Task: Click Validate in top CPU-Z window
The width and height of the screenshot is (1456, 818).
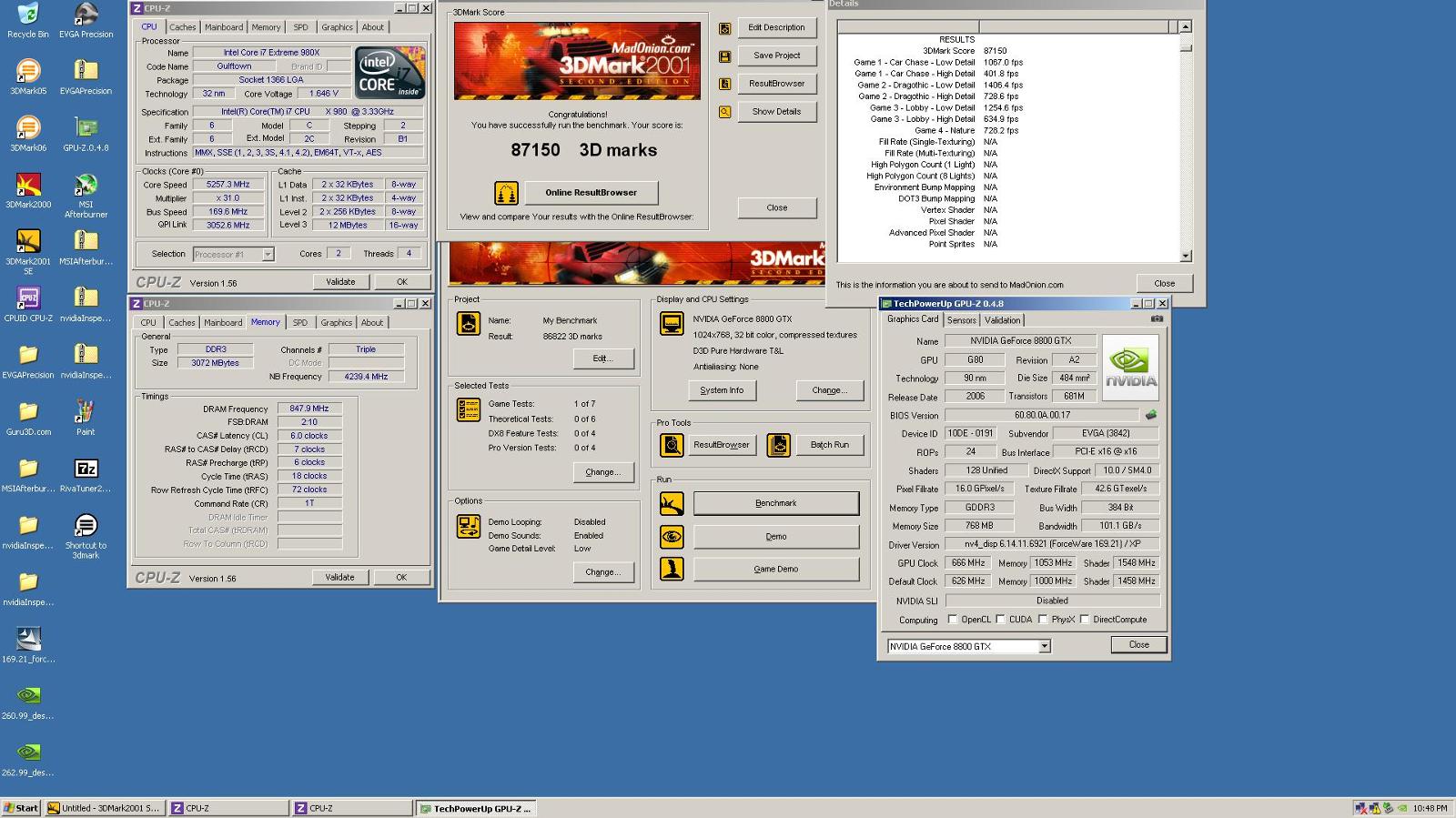Action: [340, 282]
